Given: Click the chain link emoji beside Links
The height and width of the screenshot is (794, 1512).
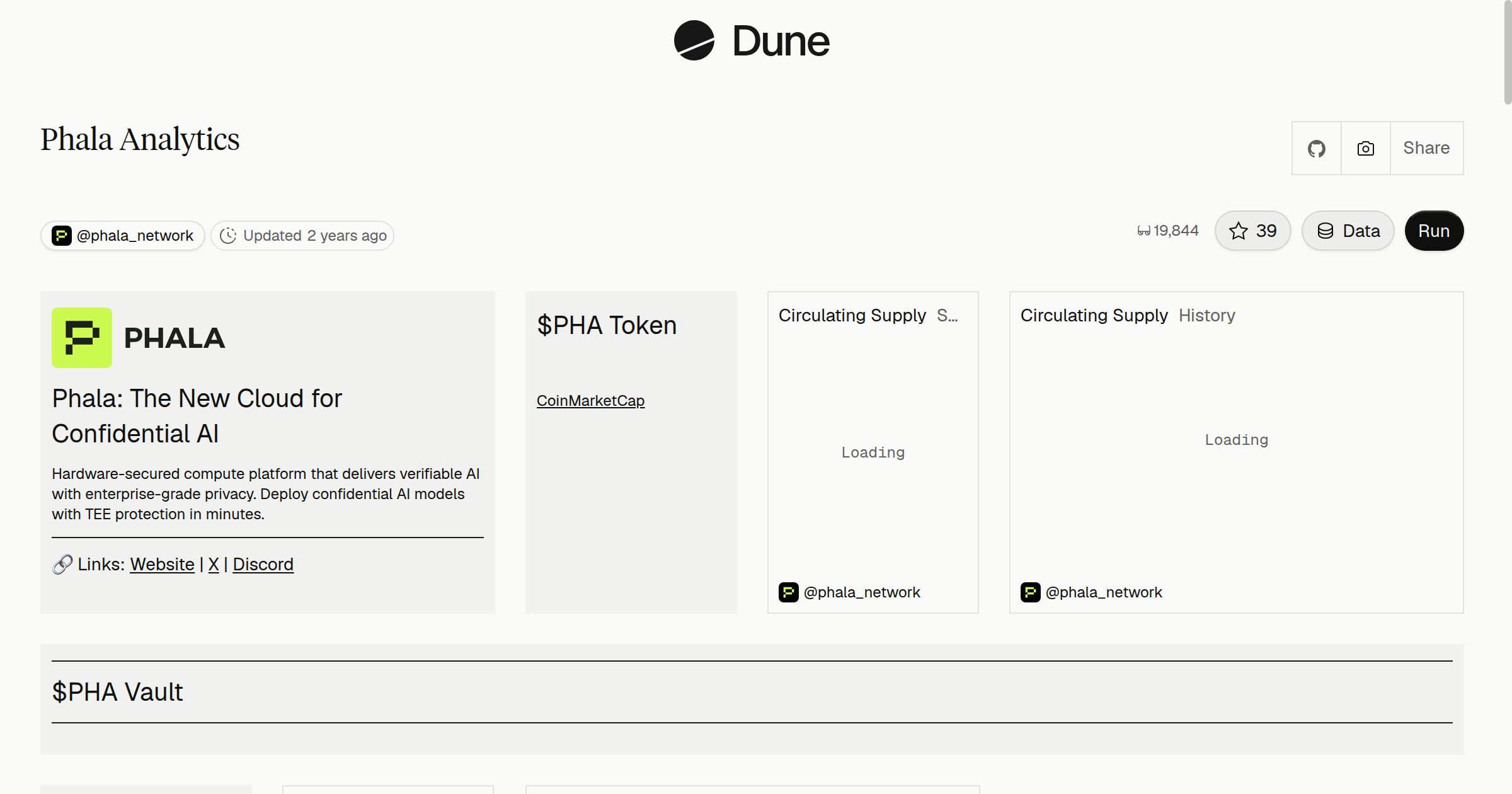Looking at the screenshot, I should [x=62, y=564].
